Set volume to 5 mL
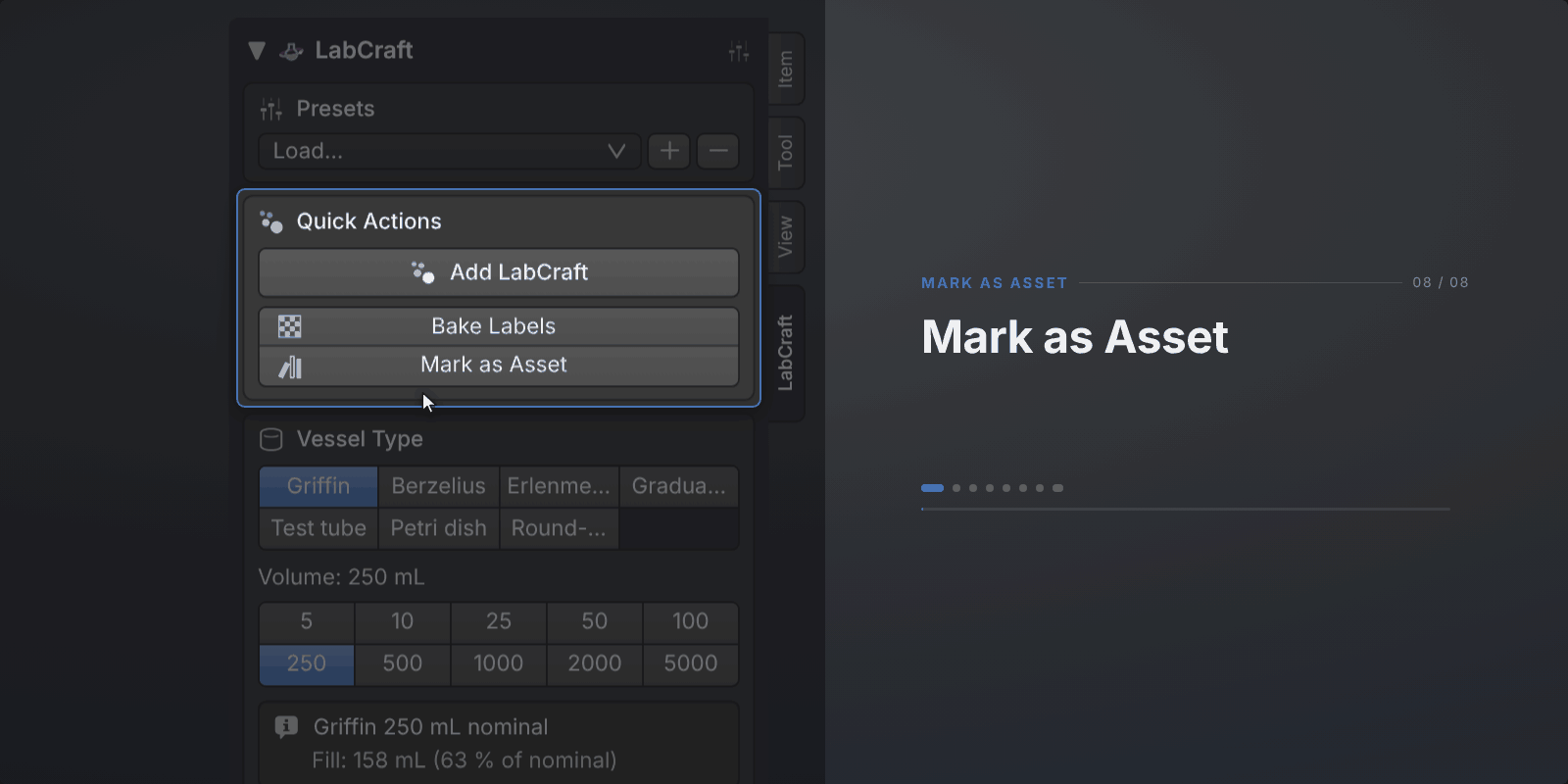 307,621
